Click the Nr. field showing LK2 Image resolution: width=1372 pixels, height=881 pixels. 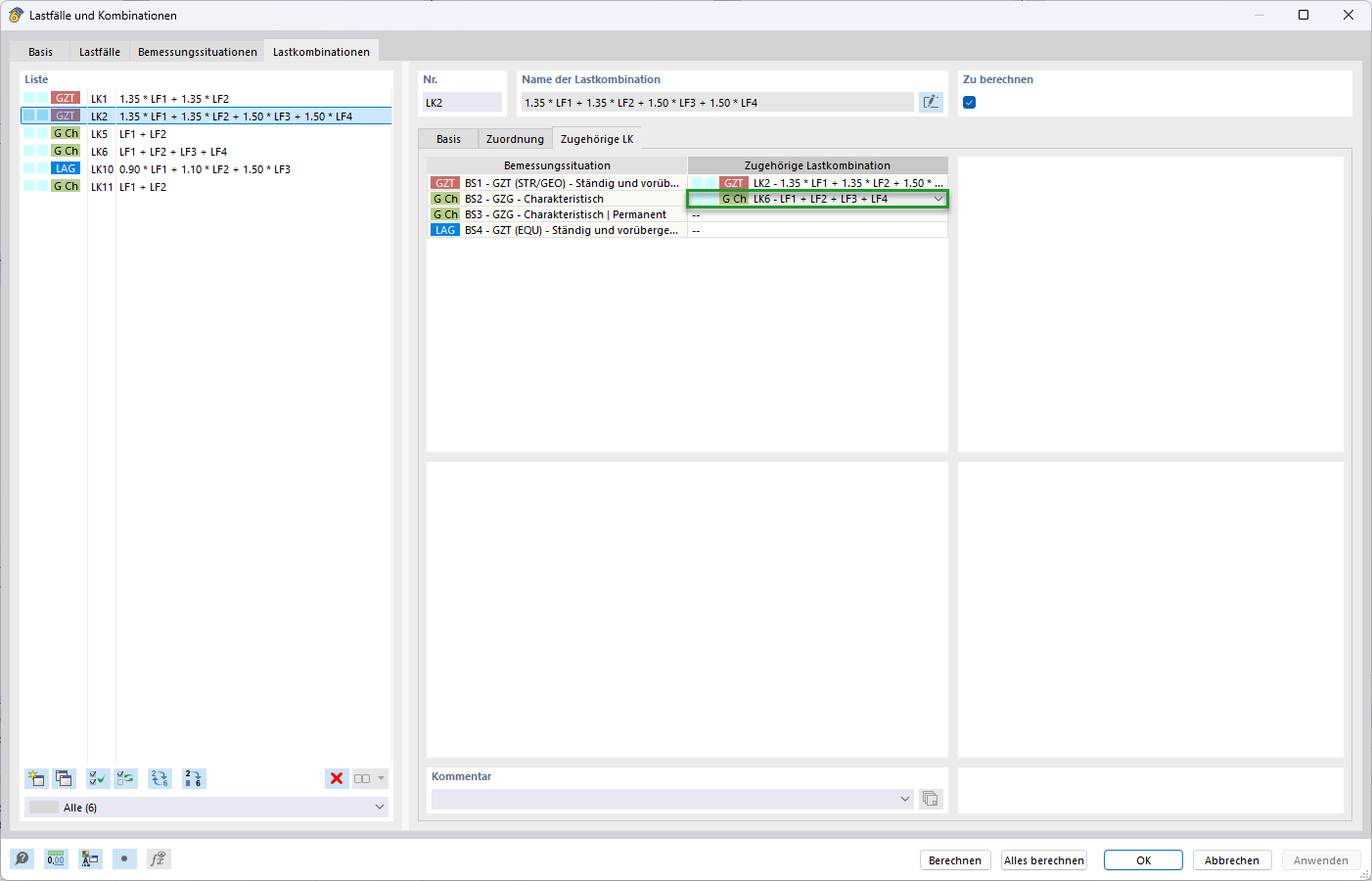(x=462, y=102)
